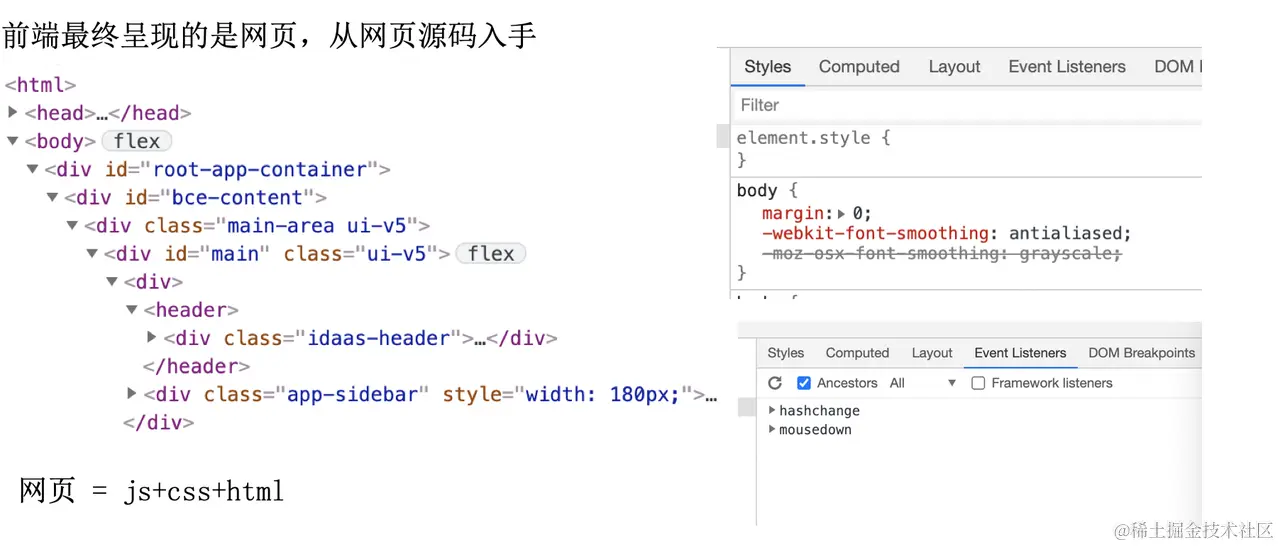Expand the mousedown event listener
The height and width of the screenshot is (547, 1280).
pos(772,429)
